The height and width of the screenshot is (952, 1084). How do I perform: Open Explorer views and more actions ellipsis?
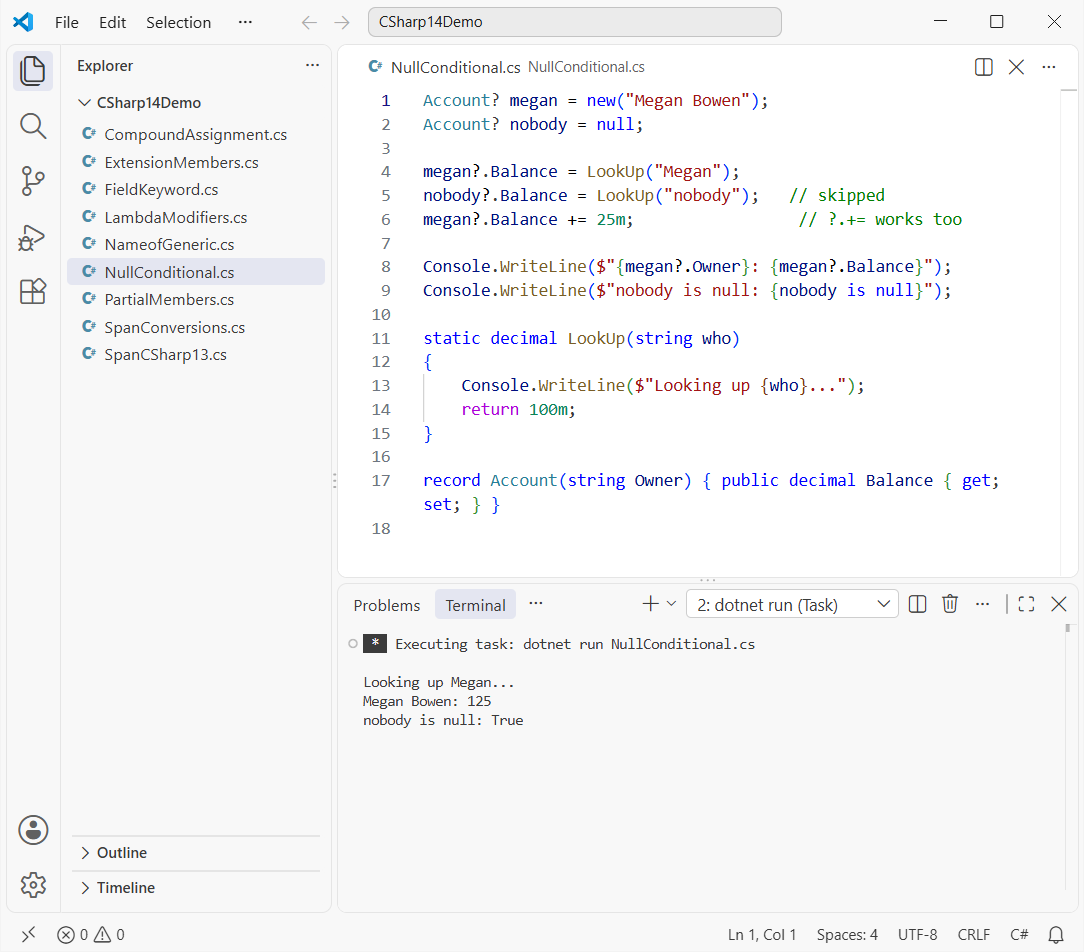312,65
